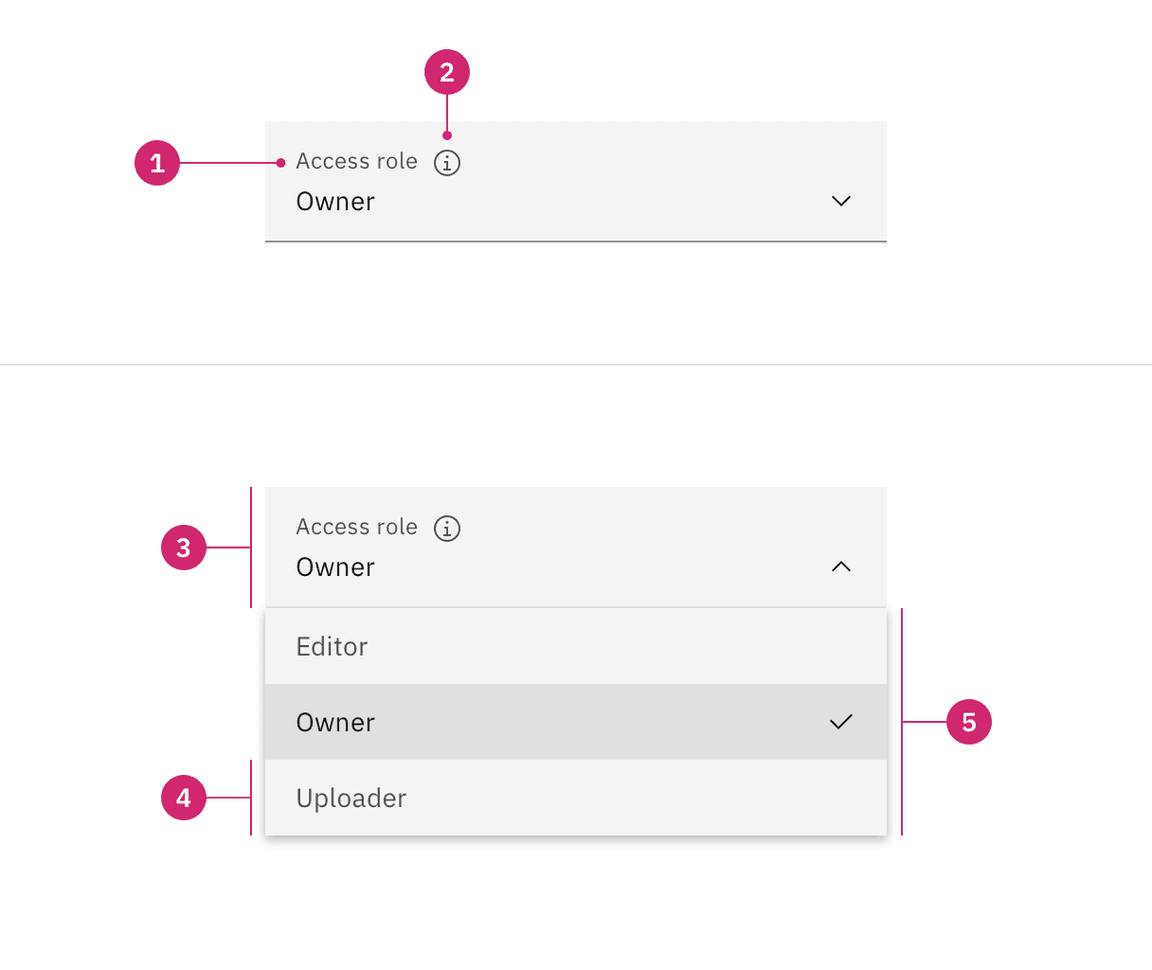Click annotation badge number 1
Screen dimensions: 1152x970
point(157,163)
